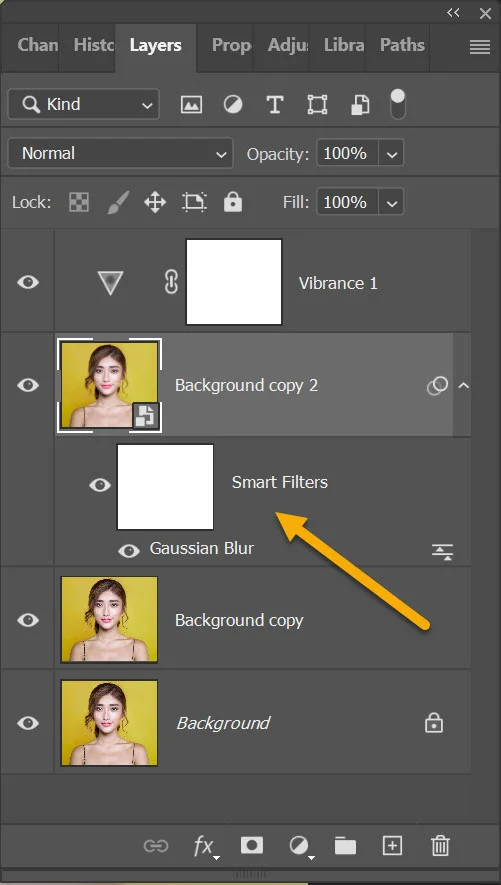501x885 pixels.
Task: Select the Vibrance 1 layer name
Action: point(338,283)
